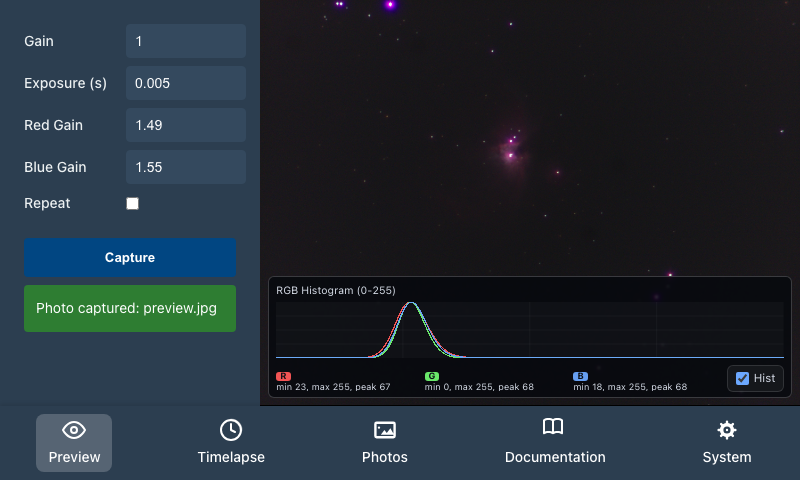Click the 'Repeat' text label

[47, 203]
